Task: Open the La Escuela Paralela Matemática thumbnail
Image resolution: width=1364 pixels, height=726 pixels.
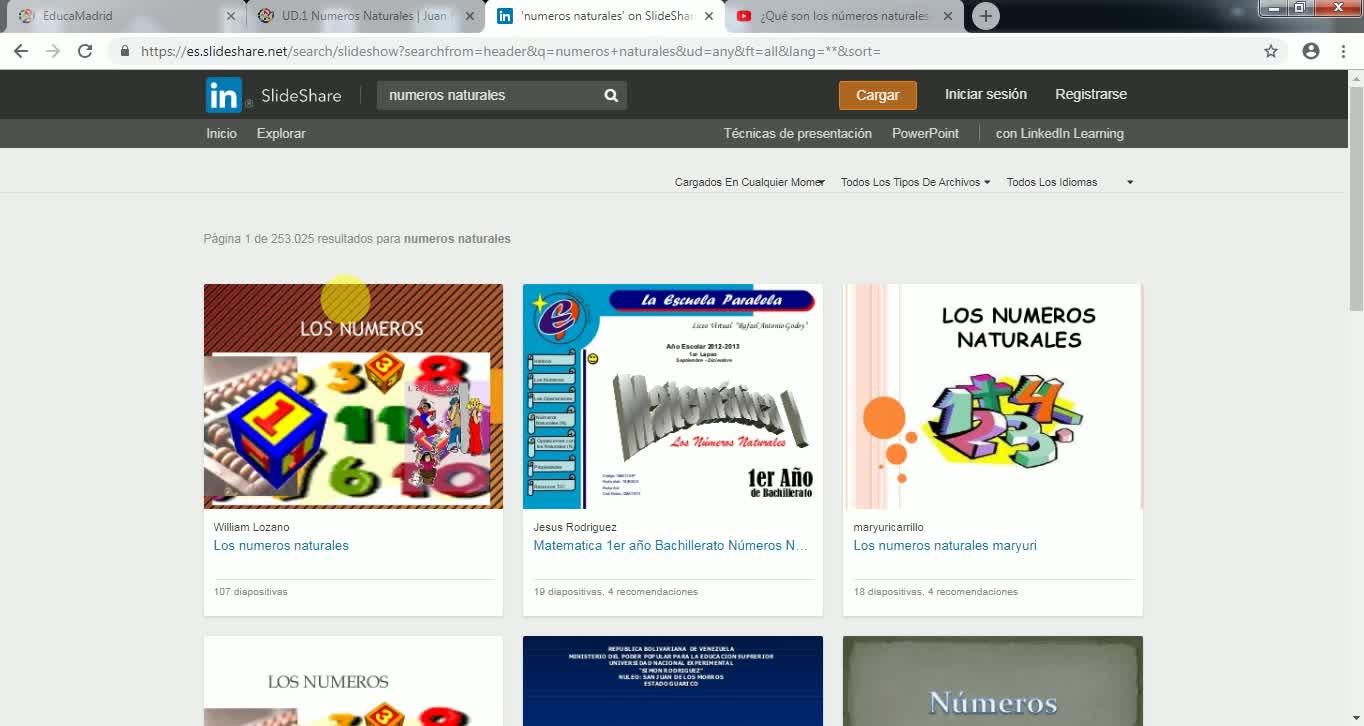Action: point(673,396)
